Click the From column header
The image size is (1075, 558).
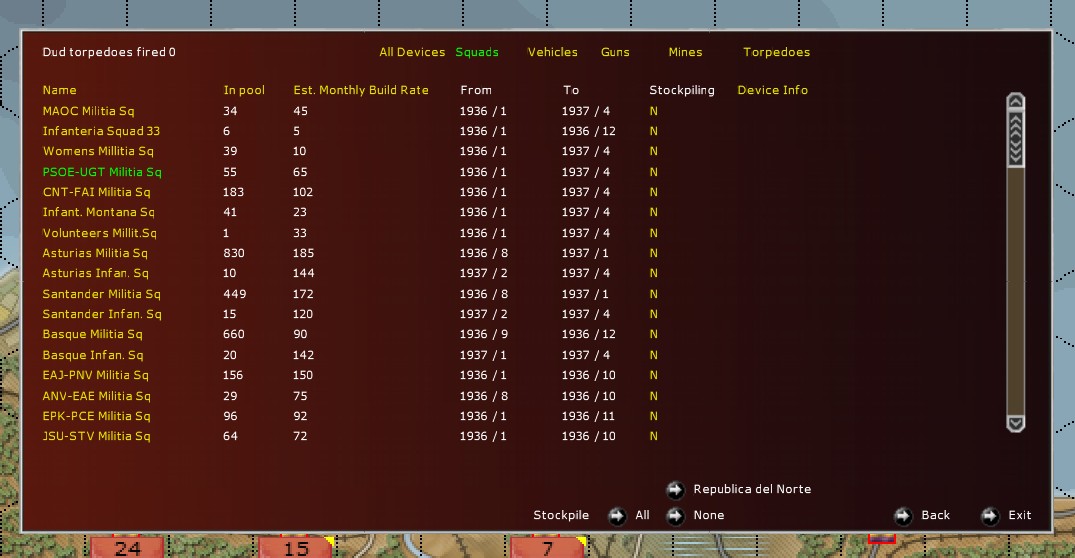[476, 90]
